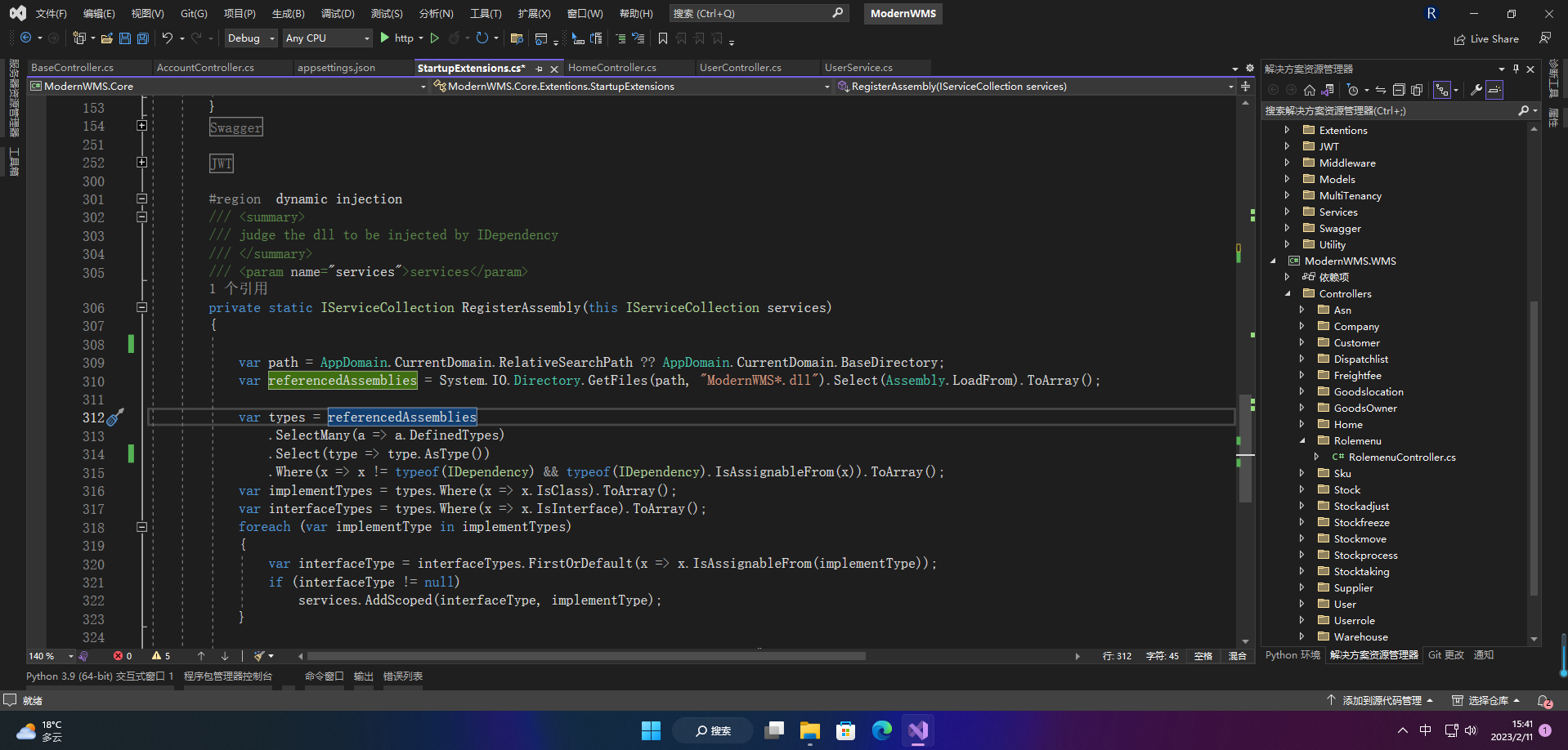Click the comment-out selected lines icon
This screenshot has width=1568, height=750.
point(620,38)
